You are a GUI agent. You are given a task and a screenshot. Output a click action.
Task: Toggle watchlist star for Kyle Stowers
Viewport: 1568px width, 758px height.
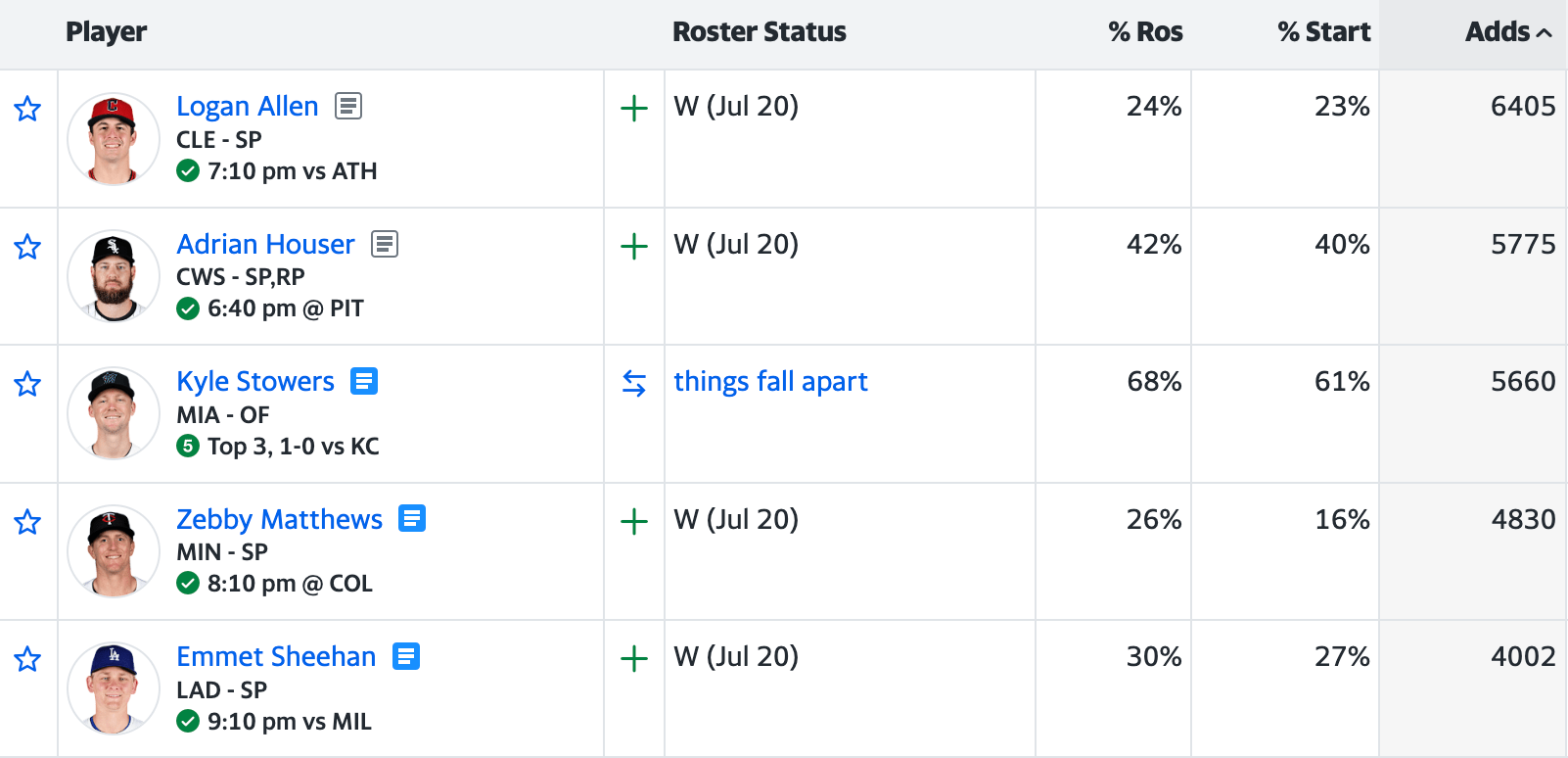pyautogui.click(x=27, y=384)
